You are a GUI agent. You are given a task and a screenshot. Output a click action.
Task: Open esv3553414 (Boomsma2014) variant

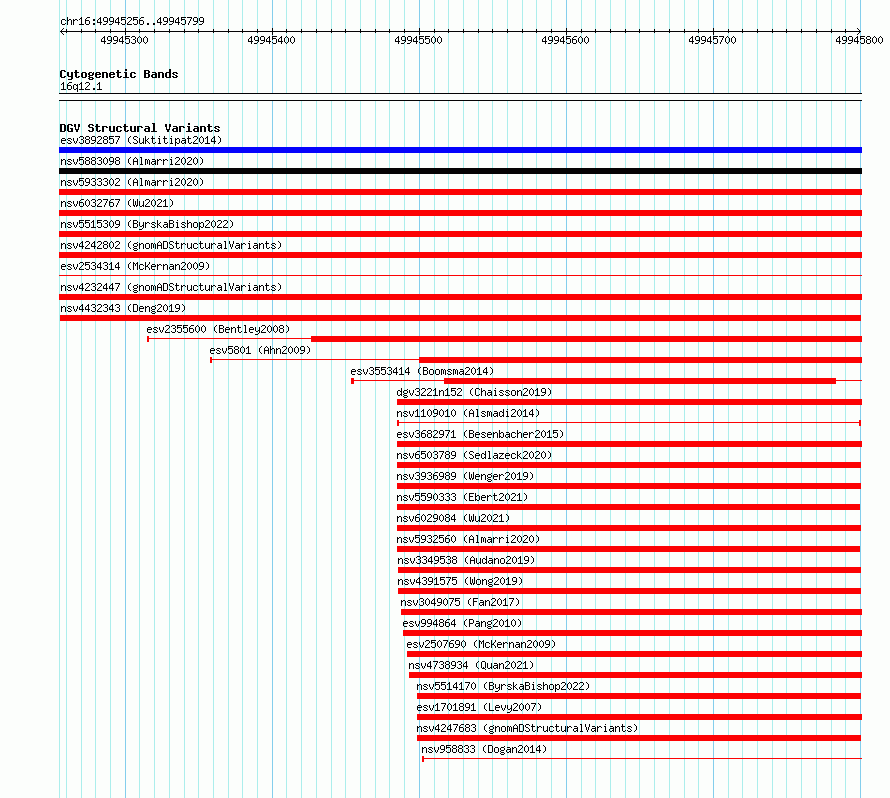(x=422, y=371)
